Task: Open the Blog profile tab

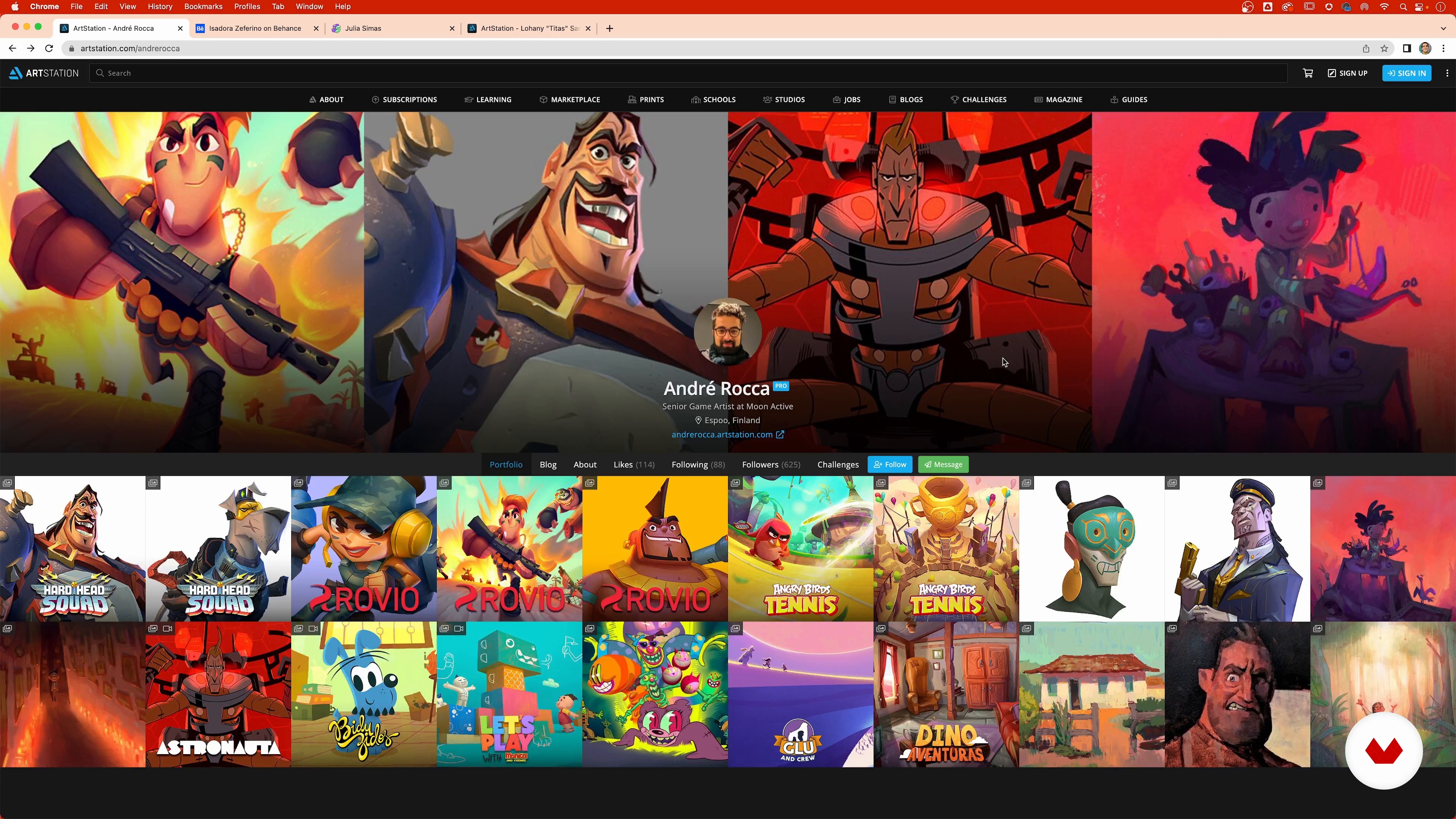Action: coord(548,464)
